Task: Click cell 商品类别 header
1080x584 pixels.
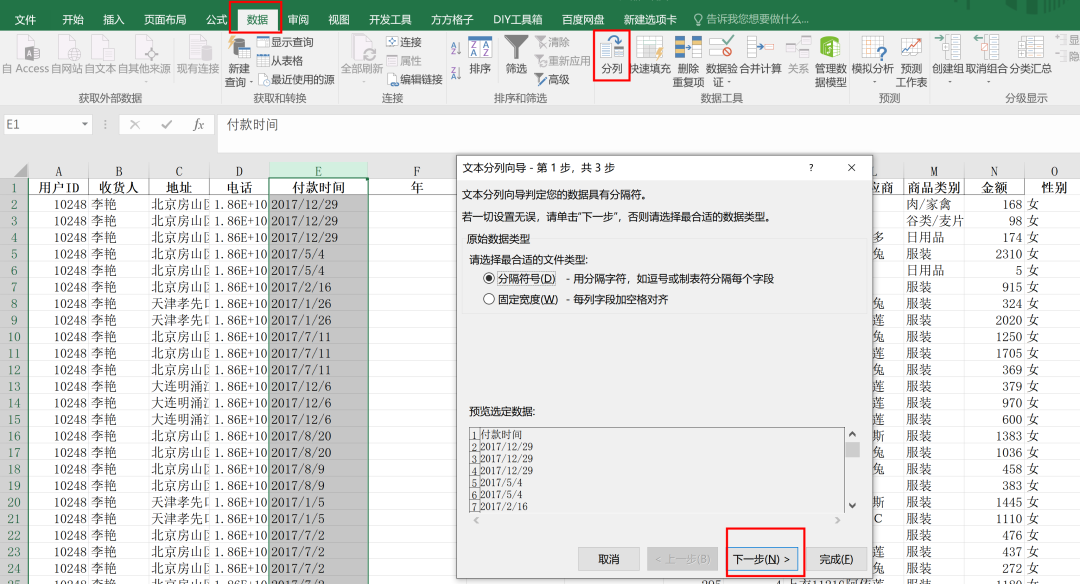Action: coord(933,187)
